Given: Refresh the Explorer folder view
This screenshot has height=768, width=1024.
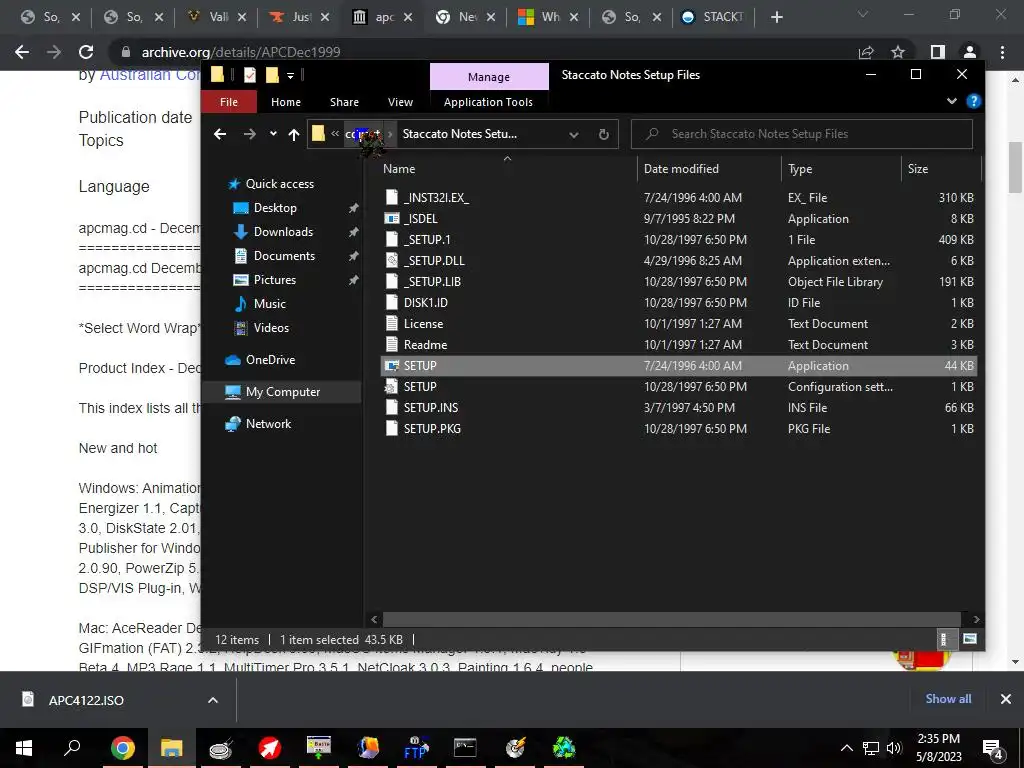Looking at the screenshot, I should 604,135.
